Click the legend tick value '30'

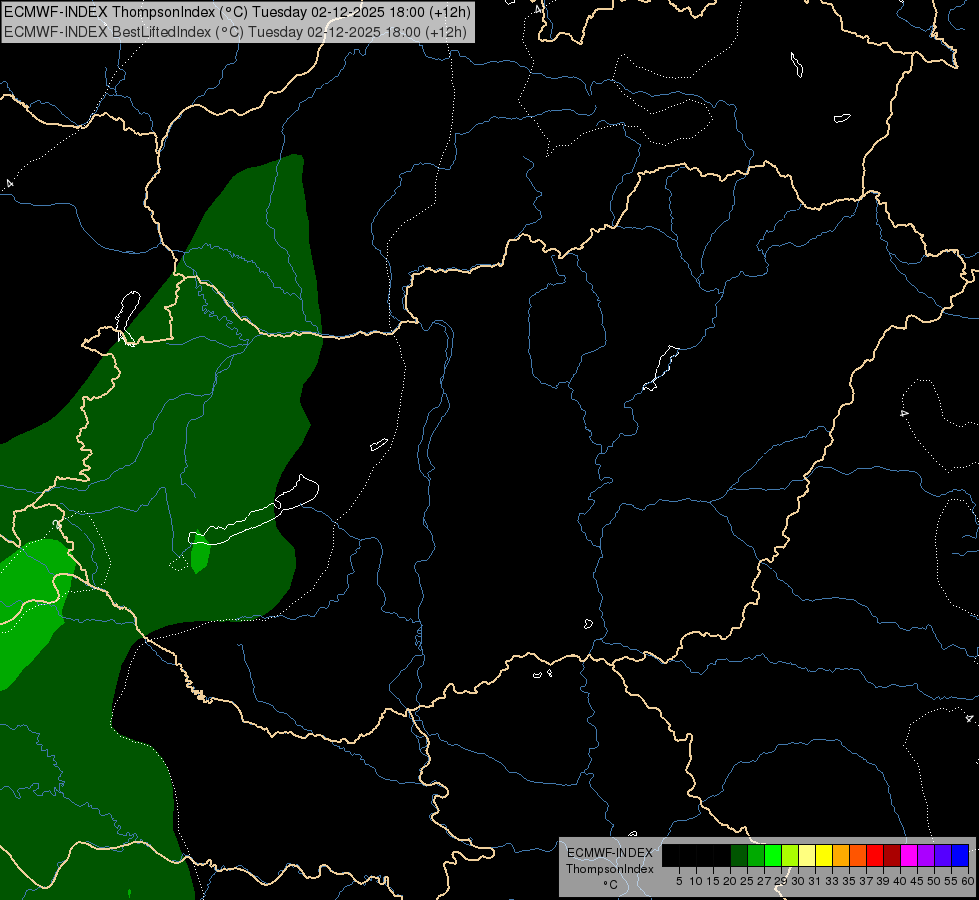click(799, 881)
